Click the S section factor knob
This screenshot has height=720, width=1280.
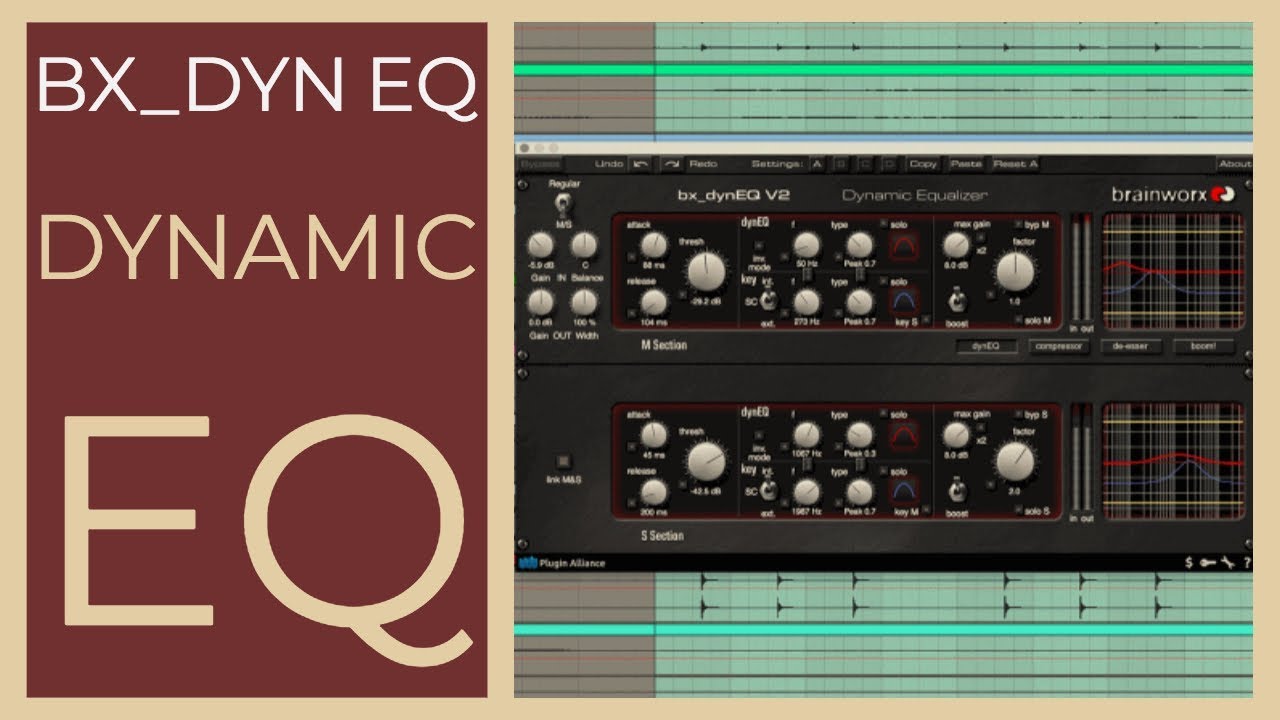tap(1016, 461)
